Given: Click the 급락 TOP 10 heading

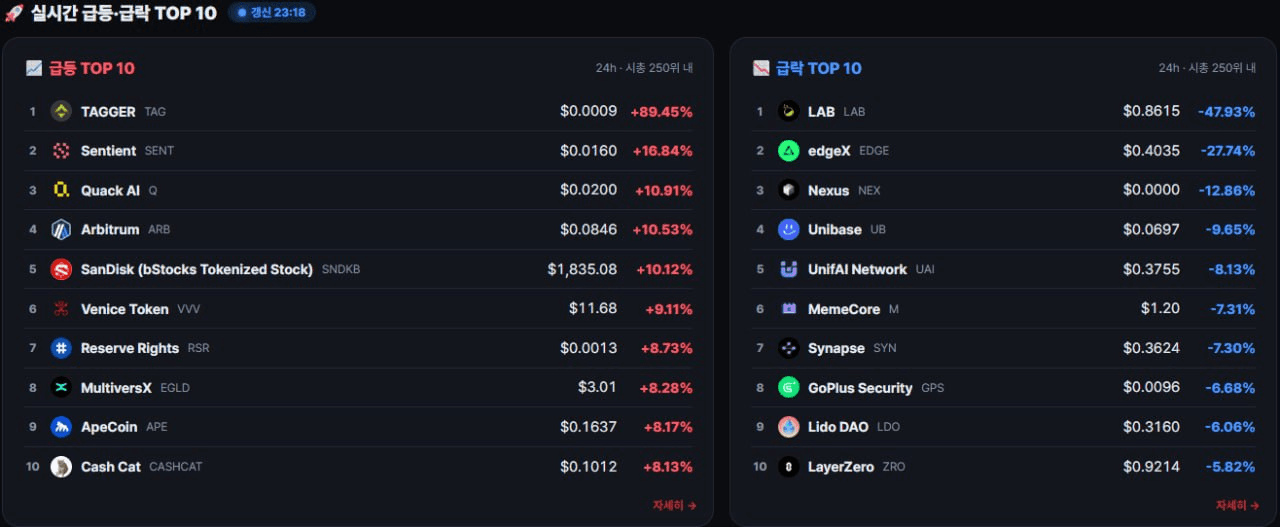Looking at the screenshot, I should pos(819,68).
